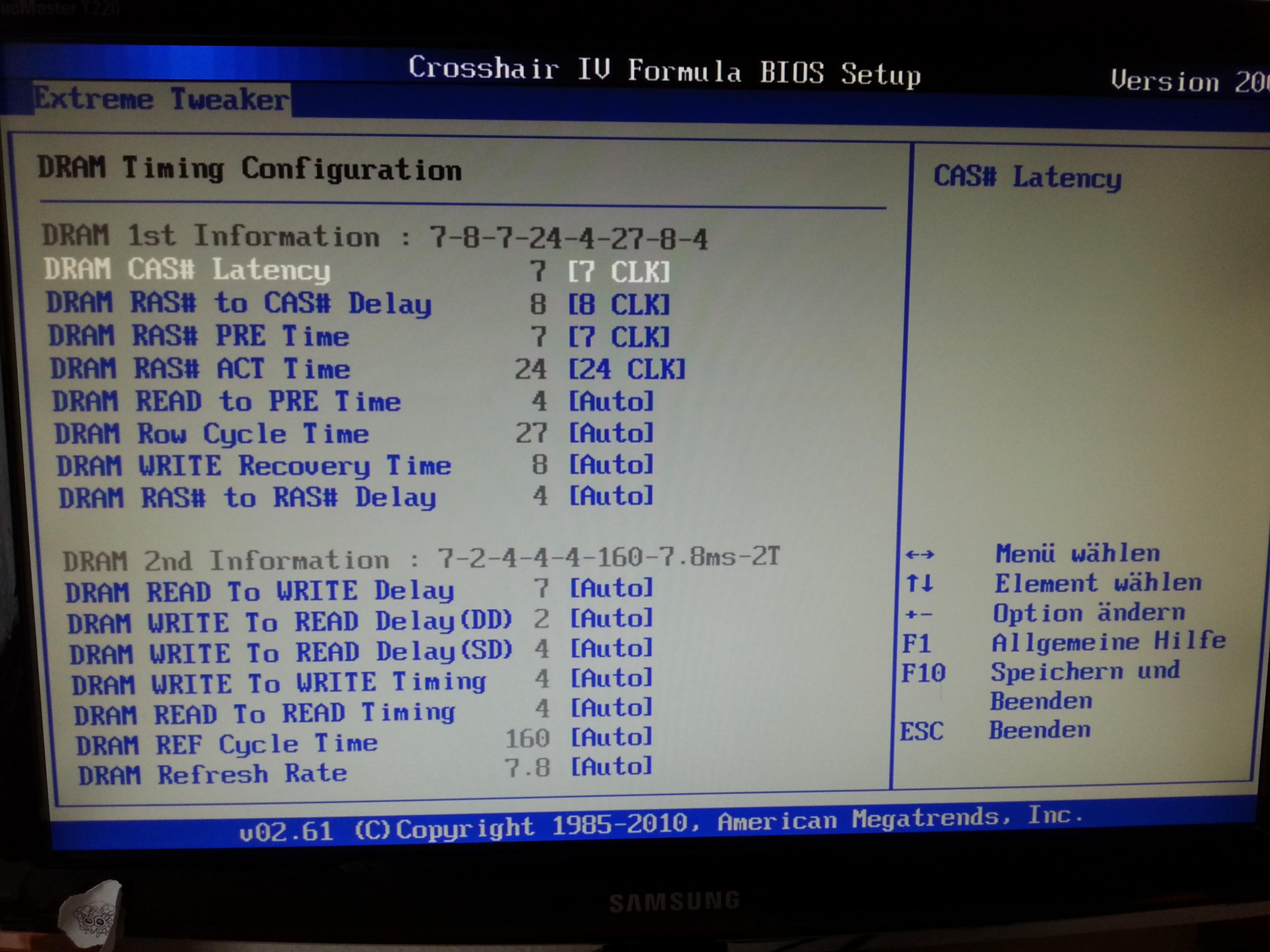This screenshot has width=1270, height=952.
Task: Choose DRAM WRITE To READ Delay(DD) option
Action: [x=289, y=622]
